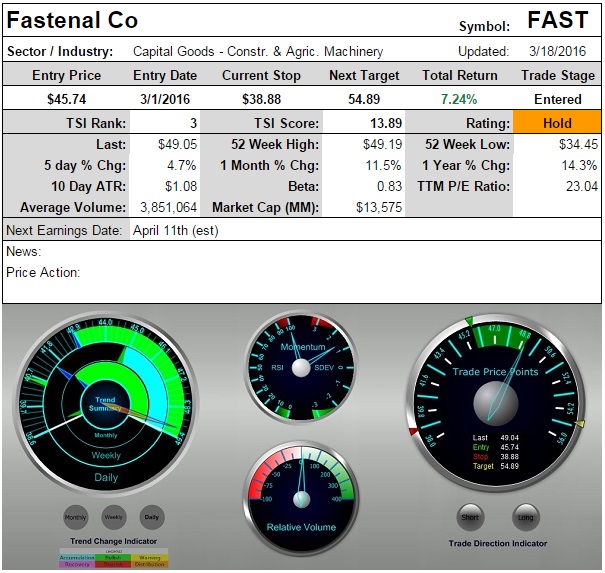
Task: Click the red stop marker on price gauge
Action: [x=414, y=431]
